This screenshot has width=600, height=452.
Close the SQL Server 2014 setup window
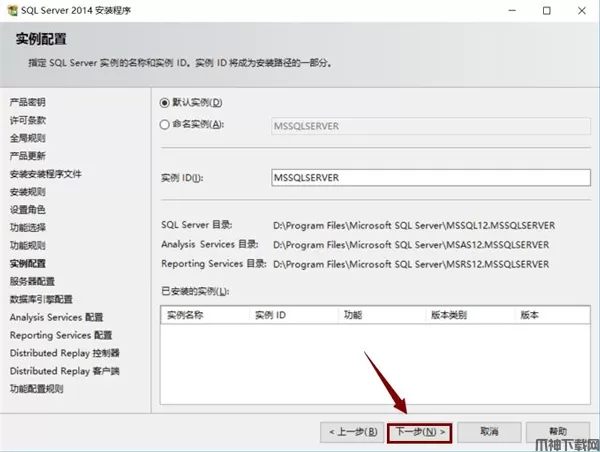coord(582,10)
